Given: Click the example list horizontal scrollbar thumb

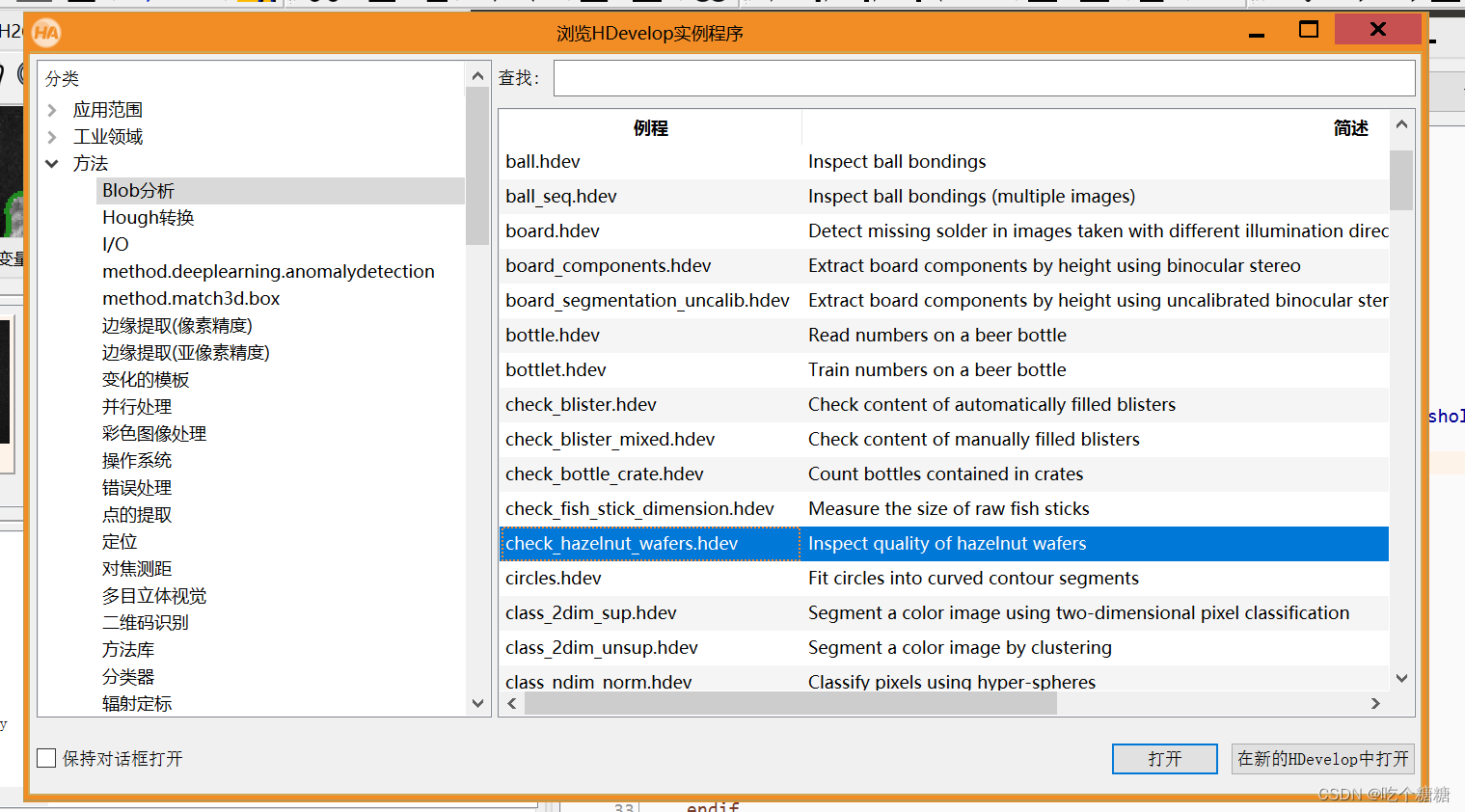Looking at the screenshot, I should coord(791,704).
